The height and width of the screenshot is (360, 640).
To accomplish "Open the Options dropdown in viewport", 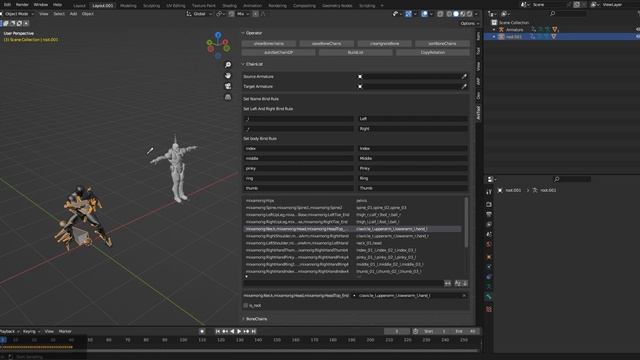I will (x=469, y=23).
